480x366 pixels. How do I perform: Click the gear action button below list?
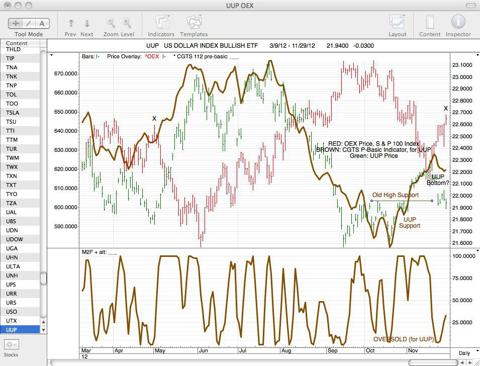pyautogui.click(x=11, y=344)
